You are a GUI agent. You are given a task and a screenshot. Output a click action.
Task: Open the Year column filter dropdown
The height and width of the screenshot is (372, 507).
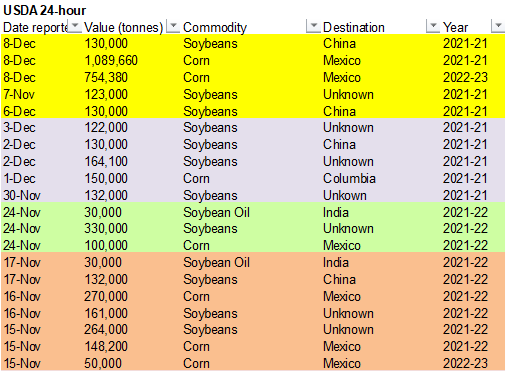coord(498,26)
